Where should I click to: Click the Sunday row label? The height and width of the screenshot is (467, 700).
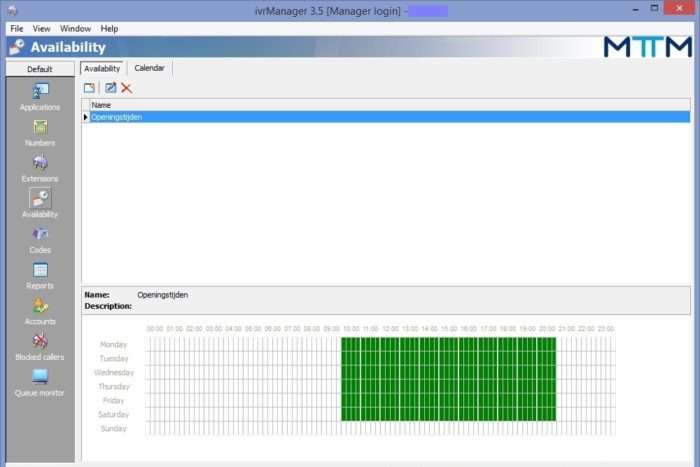113,429
